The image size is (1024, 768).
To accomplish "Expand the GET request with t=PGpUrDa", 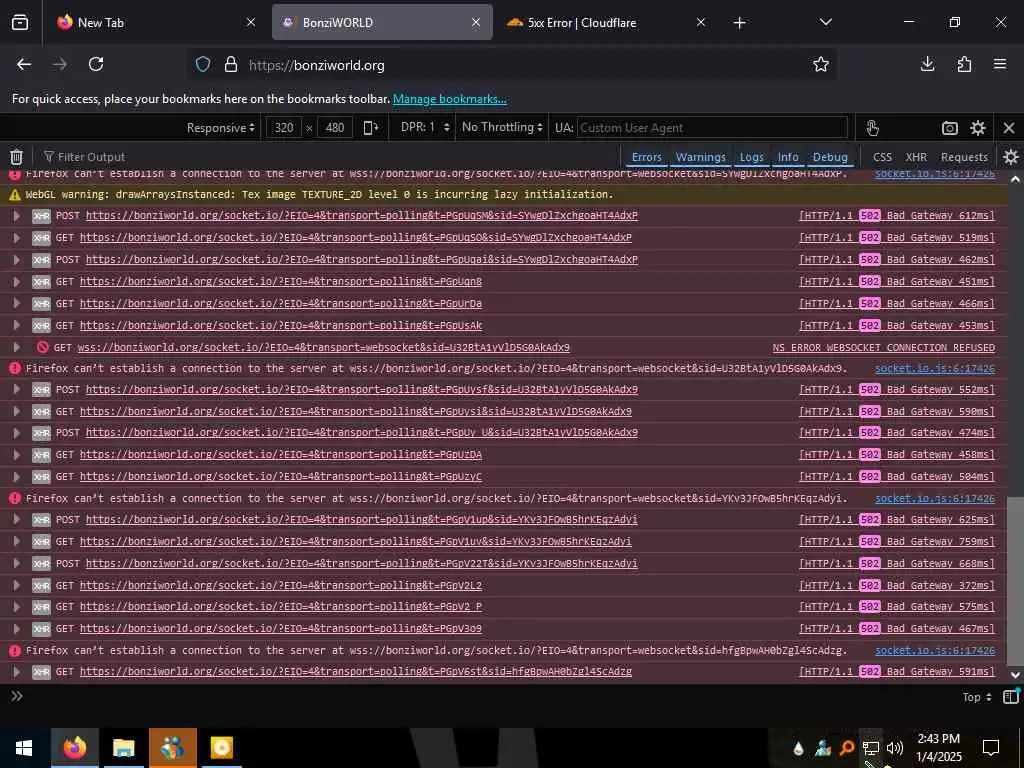I will click(x=17, y=304).
